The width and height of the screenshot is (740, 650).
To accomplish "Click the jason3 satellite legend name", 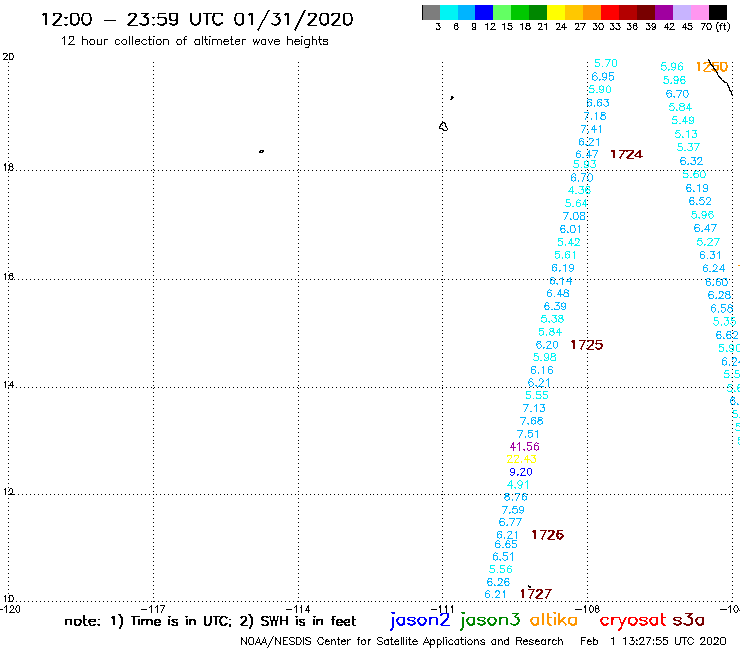I will coord(490,620).
